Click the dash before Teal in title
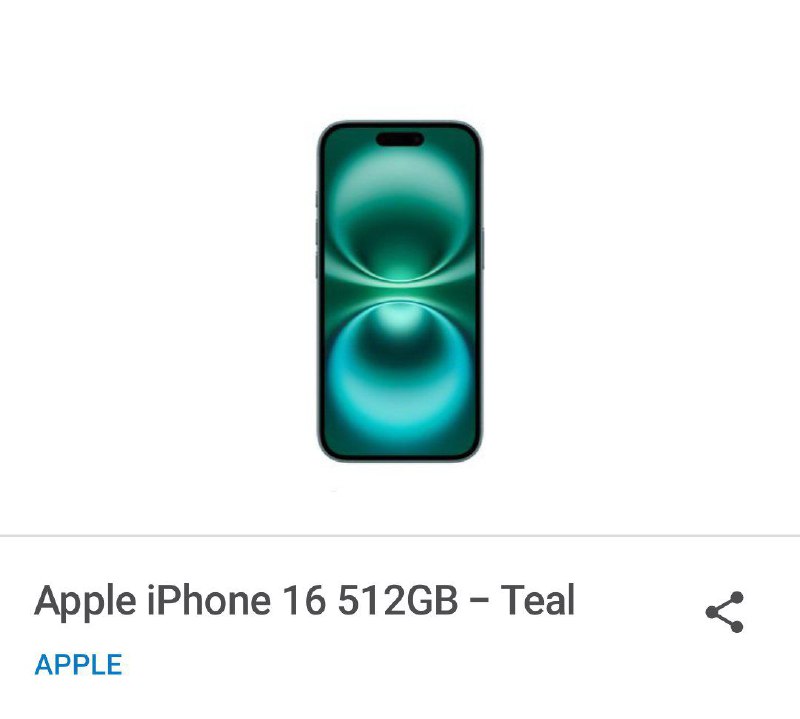Viewport: 800px width, 719px height. point(479,602)
